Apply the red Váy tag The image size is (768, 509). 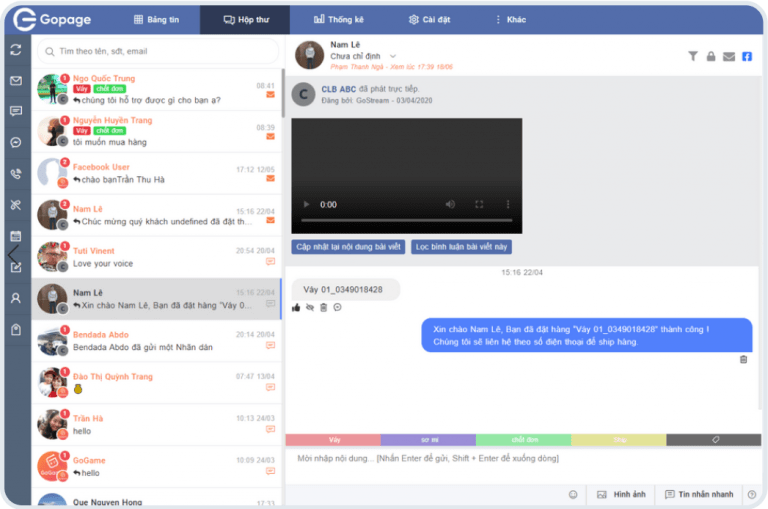[333, 440]
